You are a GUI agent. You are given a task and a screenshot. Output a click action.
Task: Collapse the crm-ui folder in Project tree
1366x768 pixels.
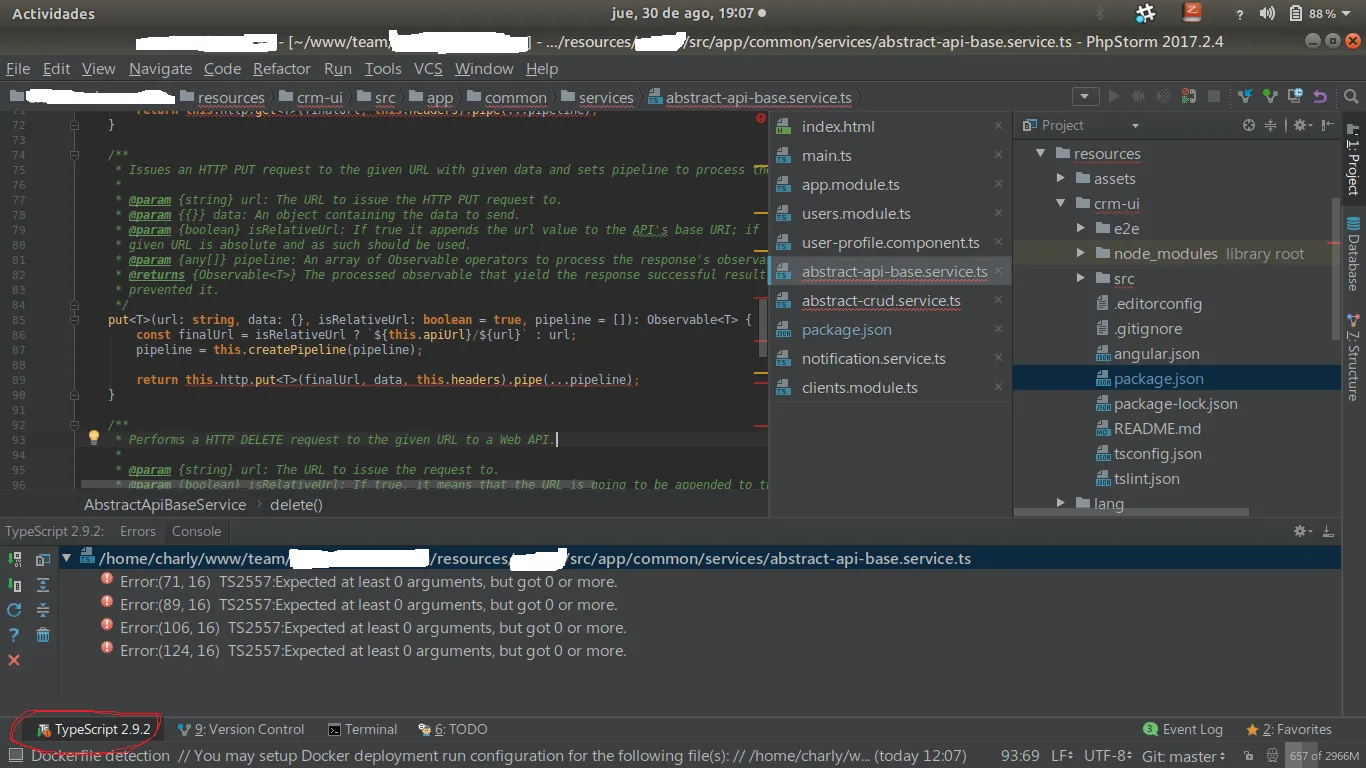click(1061, 203)
